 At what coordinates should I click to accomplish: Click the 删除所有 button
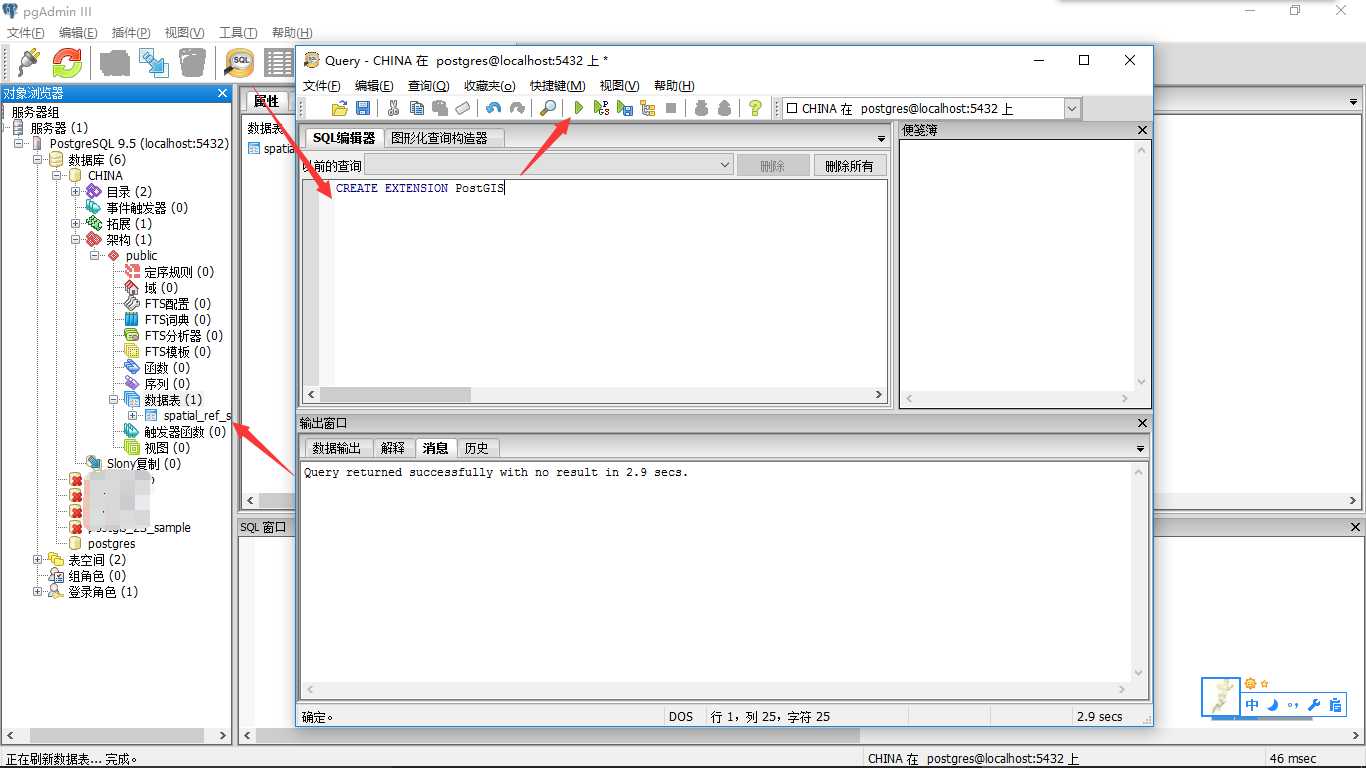(x=849, y=166)
